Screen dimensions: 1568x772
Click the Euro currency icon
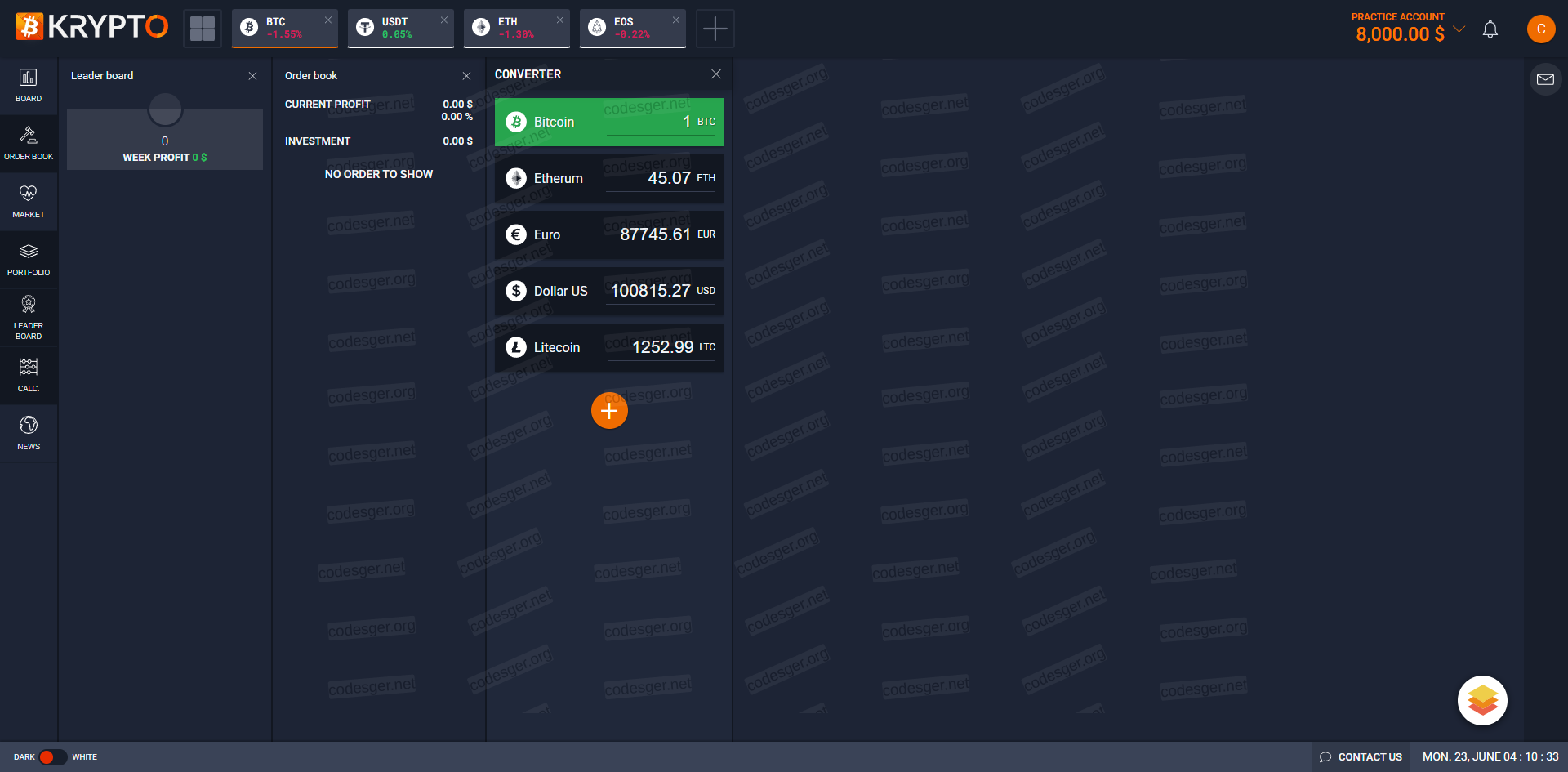pyautogui.click(x=516, y=234)
